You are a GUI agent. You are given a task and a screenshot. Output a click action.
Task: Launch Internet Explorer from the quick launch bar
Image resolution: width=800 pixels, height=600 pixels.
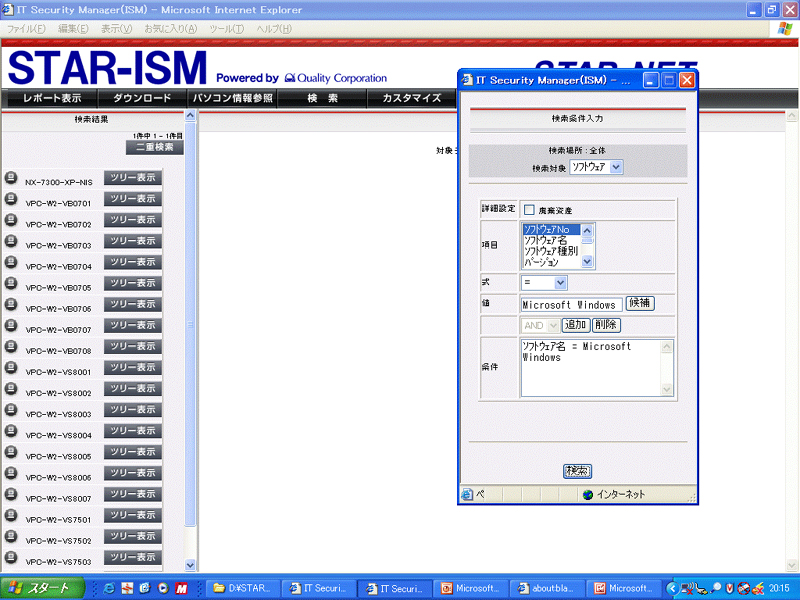[109, 588]
